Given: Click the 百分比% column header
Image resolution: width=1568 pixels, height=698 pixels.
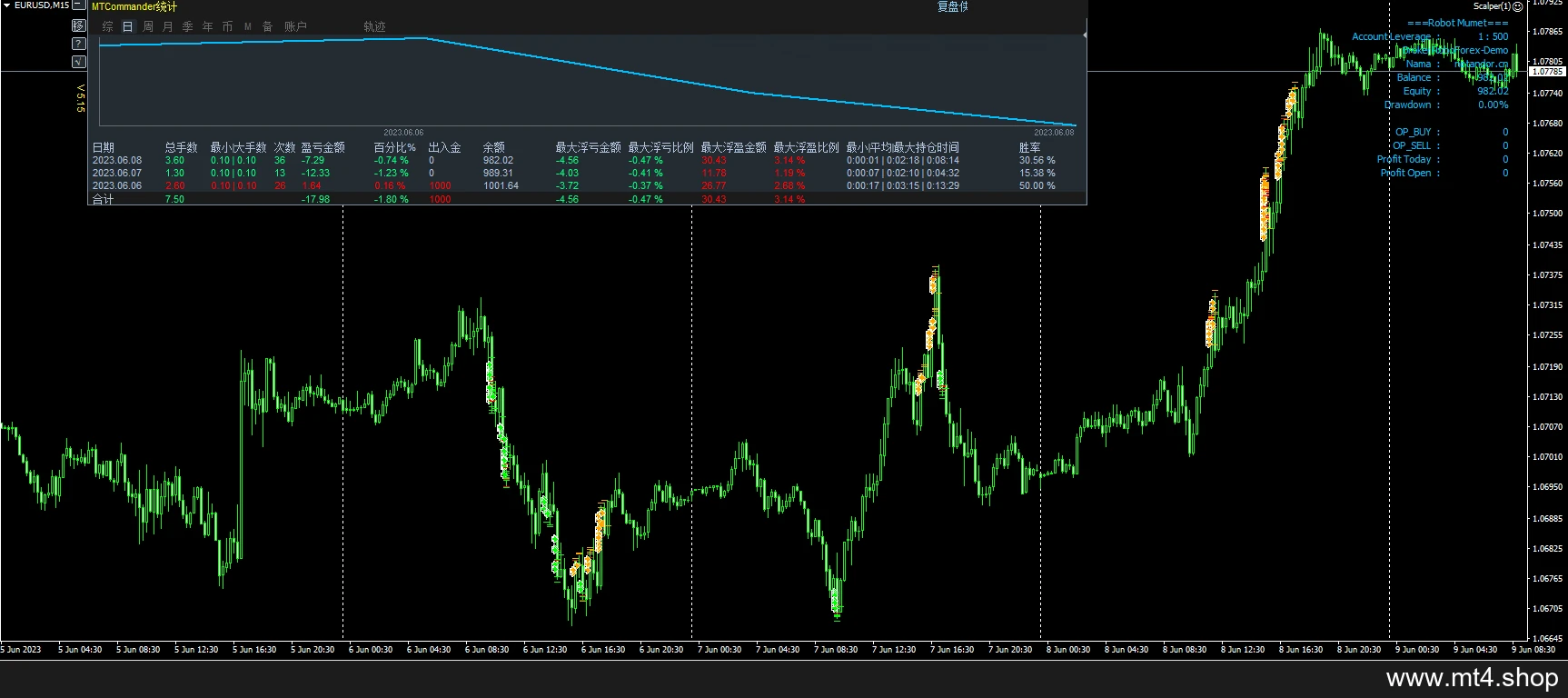Looking at the screenshot, I should pos(395,147).
